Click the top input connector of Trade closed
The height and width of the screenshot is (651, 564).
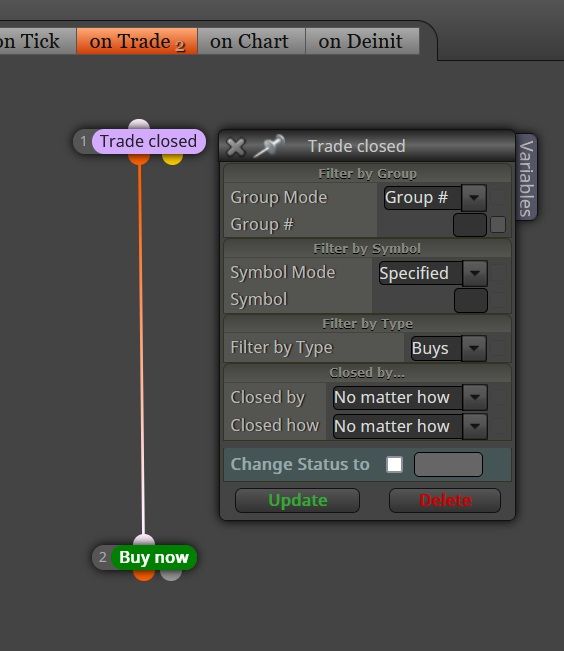139,124
